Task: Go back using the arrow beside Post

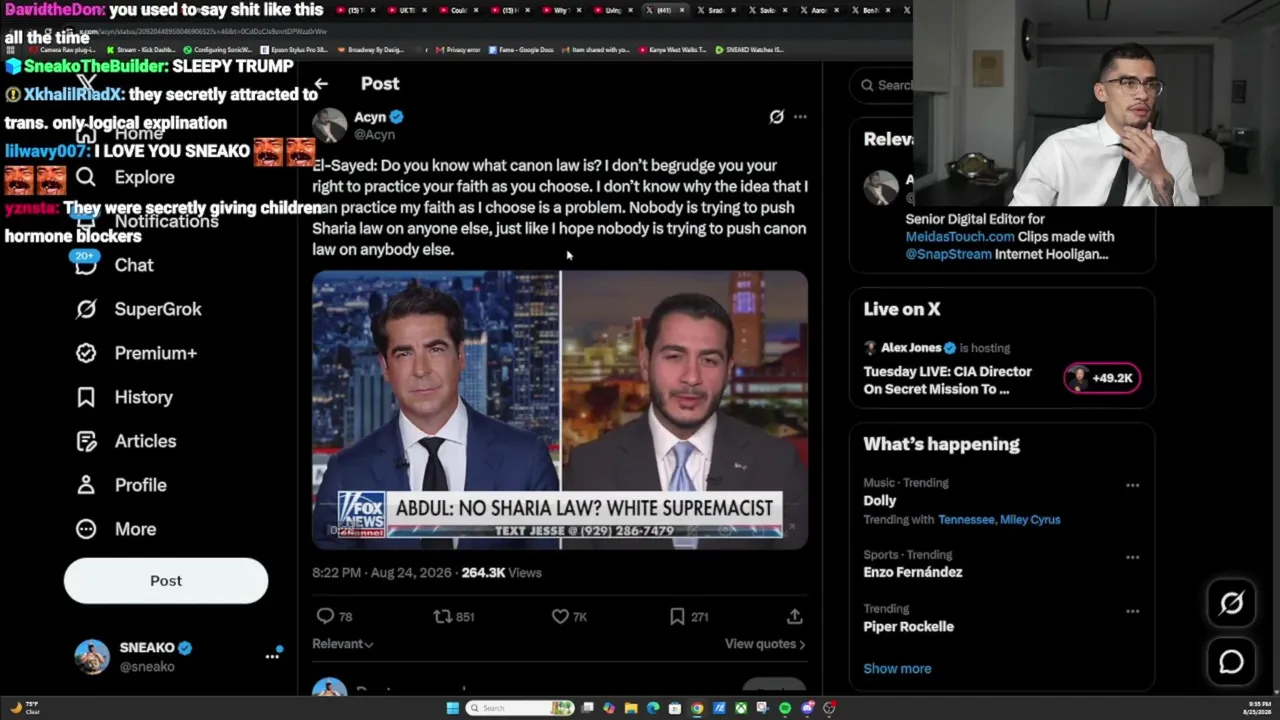Action: tap(321, 84)
